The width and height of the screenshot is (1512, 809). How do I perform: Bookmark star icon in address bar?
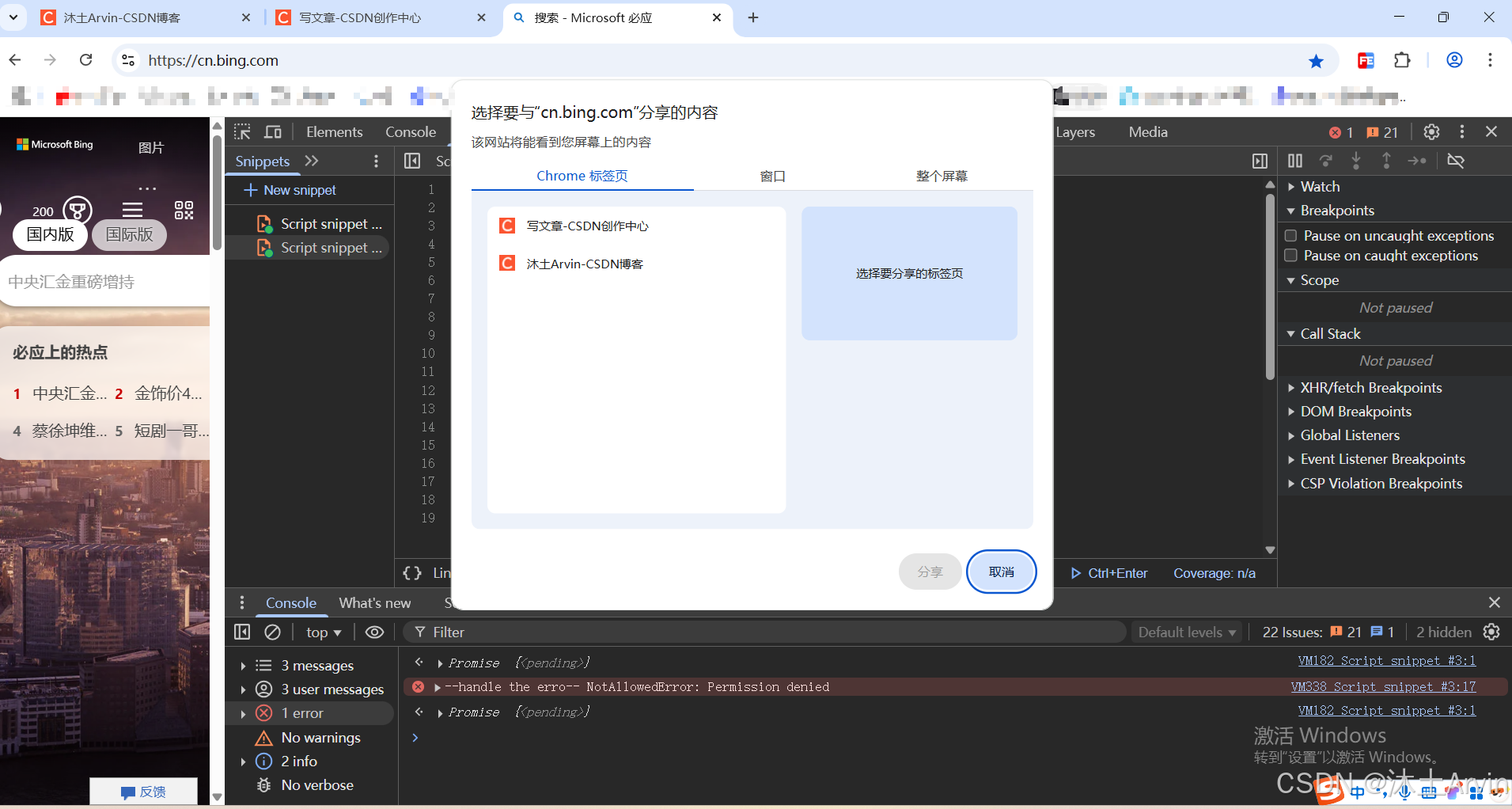coord(1316,61)
